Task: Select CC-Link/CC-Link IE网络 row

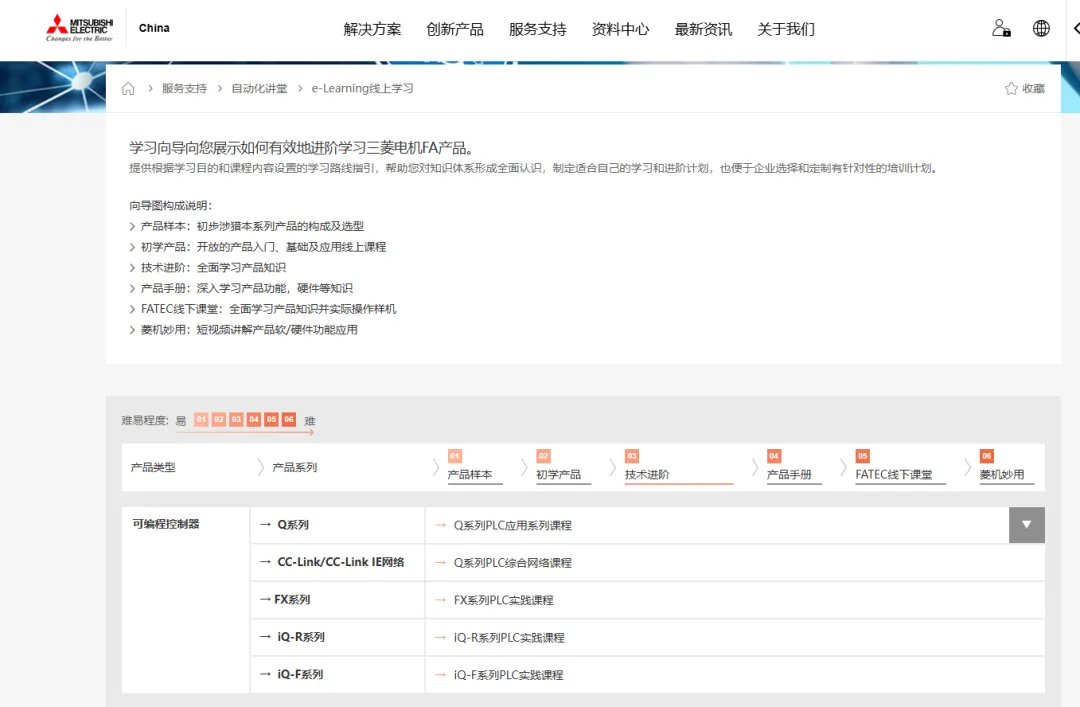Action: click(x=338, y=562)
